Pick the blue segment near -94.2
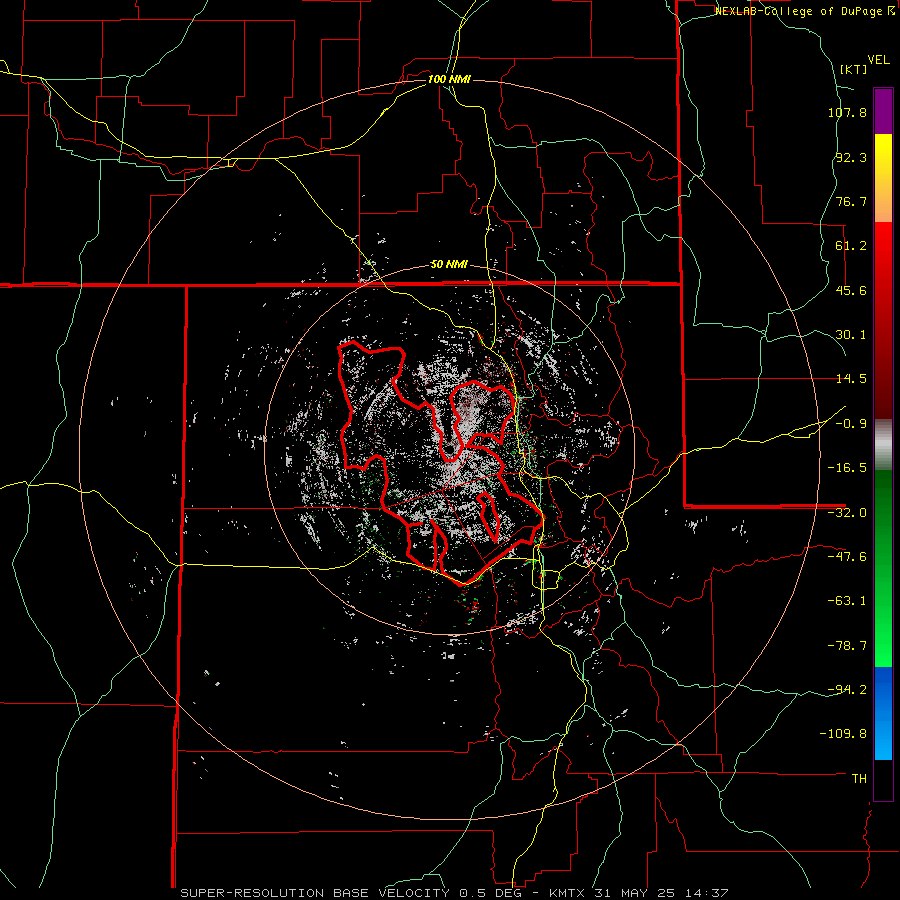 point(883,713)
